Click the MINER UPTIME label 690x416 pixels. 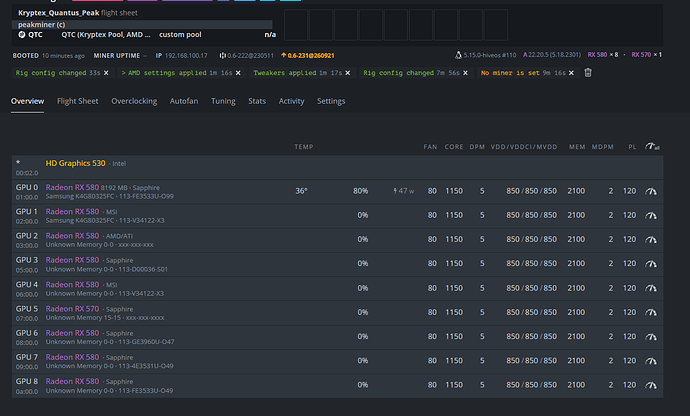click(117, 55)
